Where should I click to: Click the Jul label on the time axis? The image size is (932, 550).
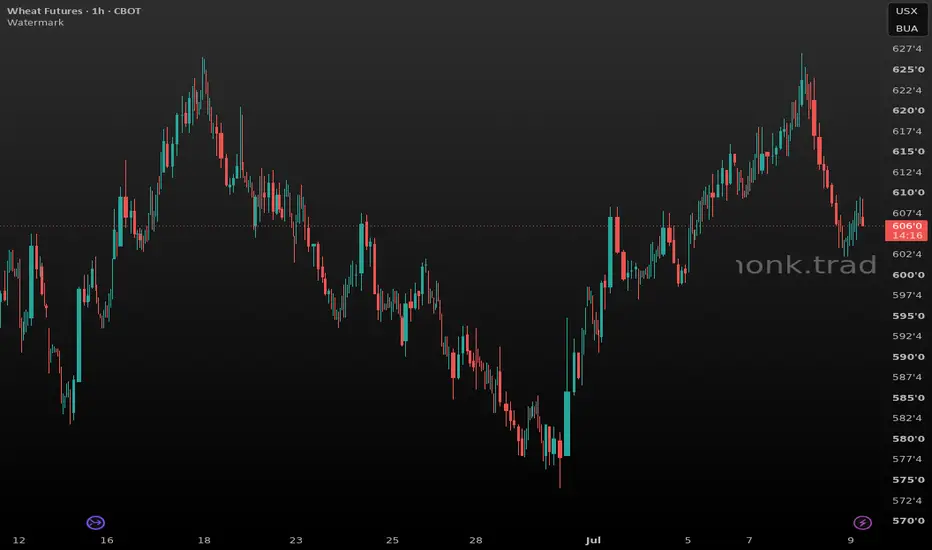tap(593, 540)
